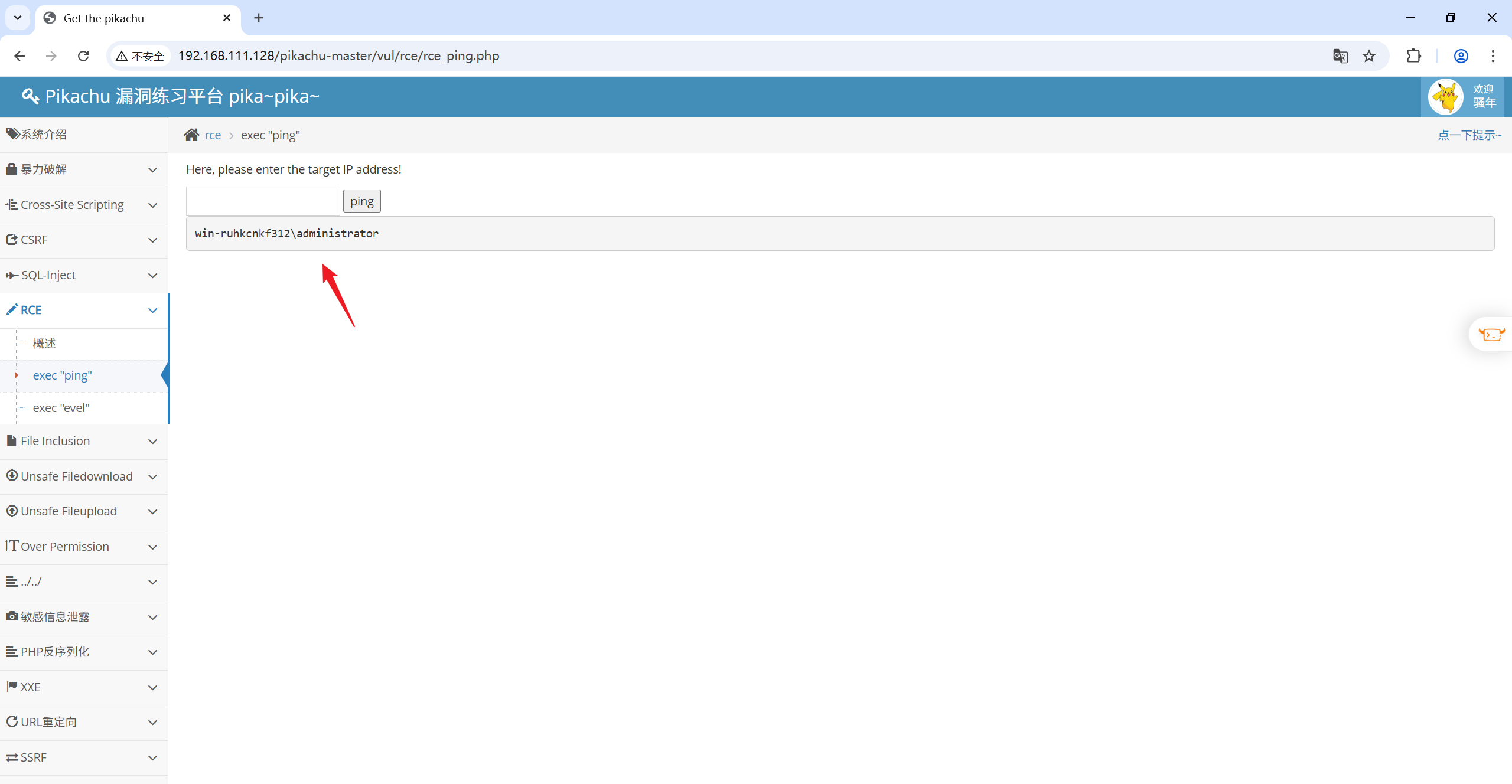
Task: Expand the File Inclusion menu
Action: [x=84, y=441]
